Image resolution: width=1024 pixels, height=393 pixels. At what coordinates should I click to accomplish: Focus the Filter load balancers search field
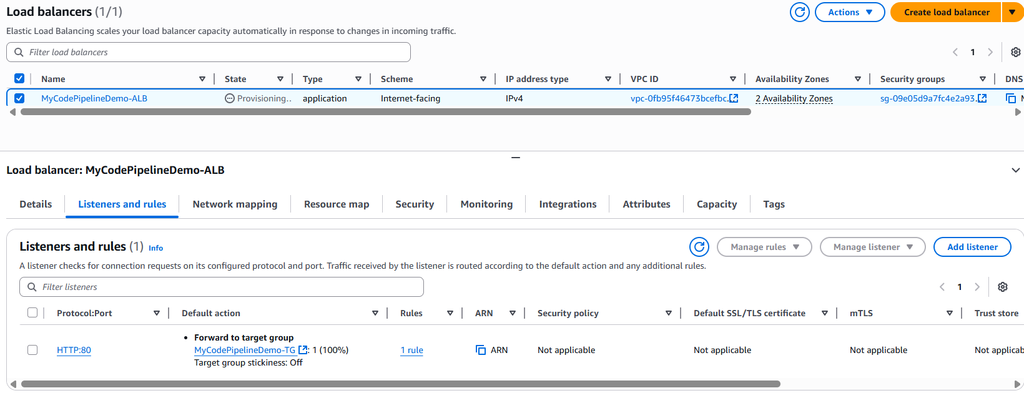(x=208, y=52)
